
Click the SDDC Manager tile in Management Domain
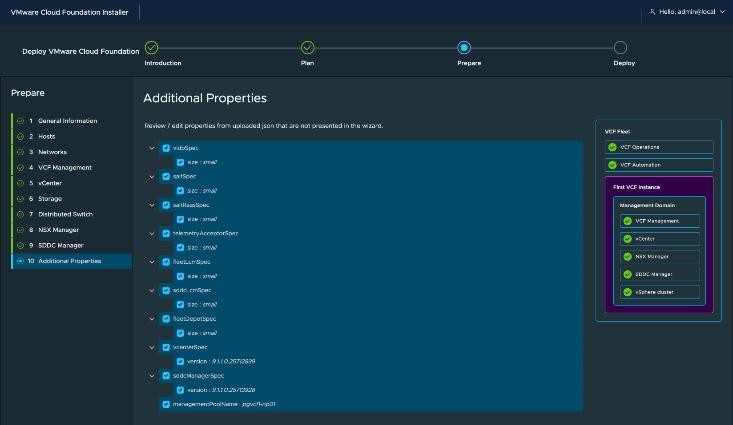click(x=660, y=274)
